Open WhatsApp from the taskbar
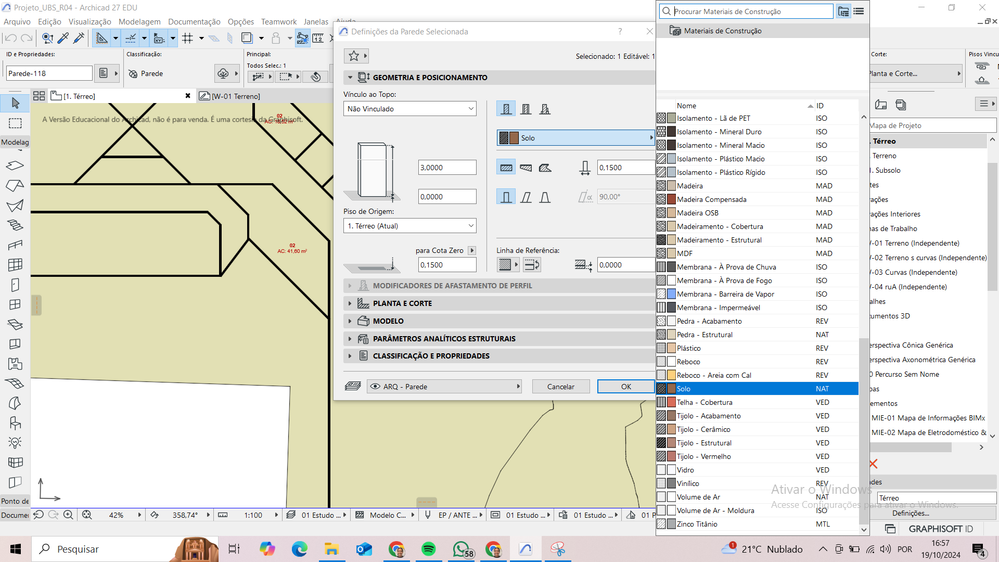Screen dimensions: 999x562 point(461,549)
